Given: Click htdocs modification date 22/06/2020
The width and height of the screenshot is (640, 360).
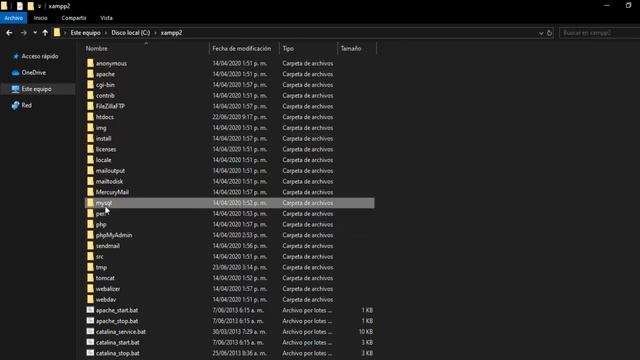Looking at the screenshot, I should (240, 117).
